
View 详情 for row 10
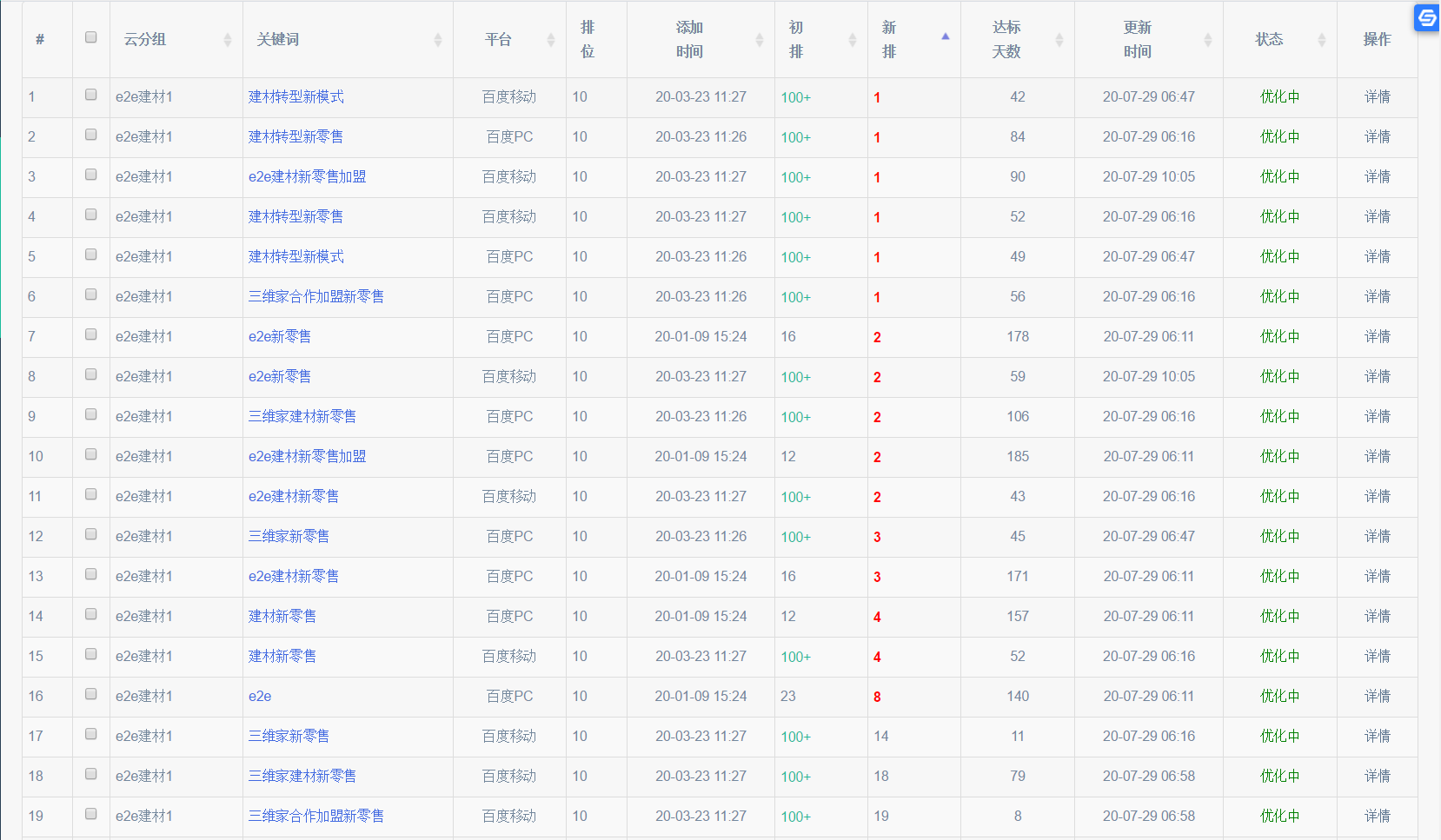pos(1377,457)
